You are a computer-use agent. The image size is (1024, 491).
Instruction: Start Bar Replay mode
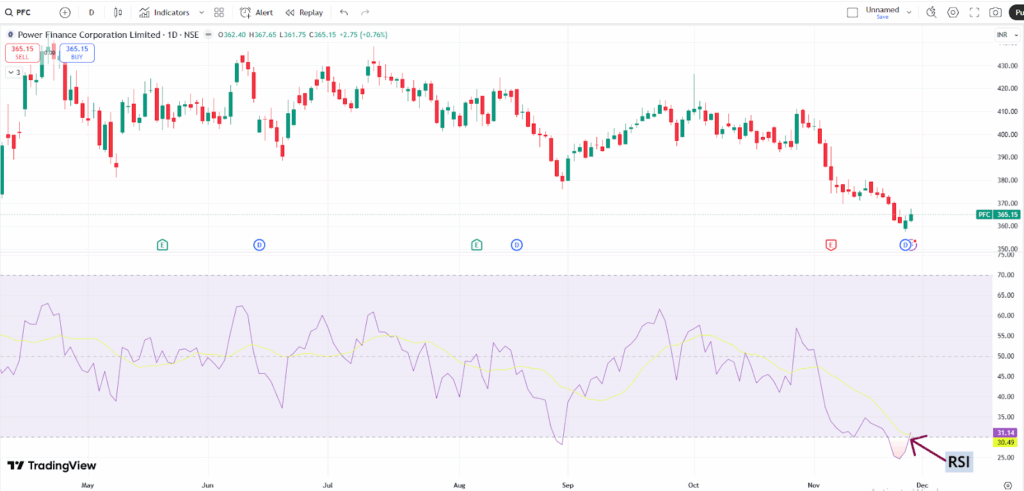(304, 13)
